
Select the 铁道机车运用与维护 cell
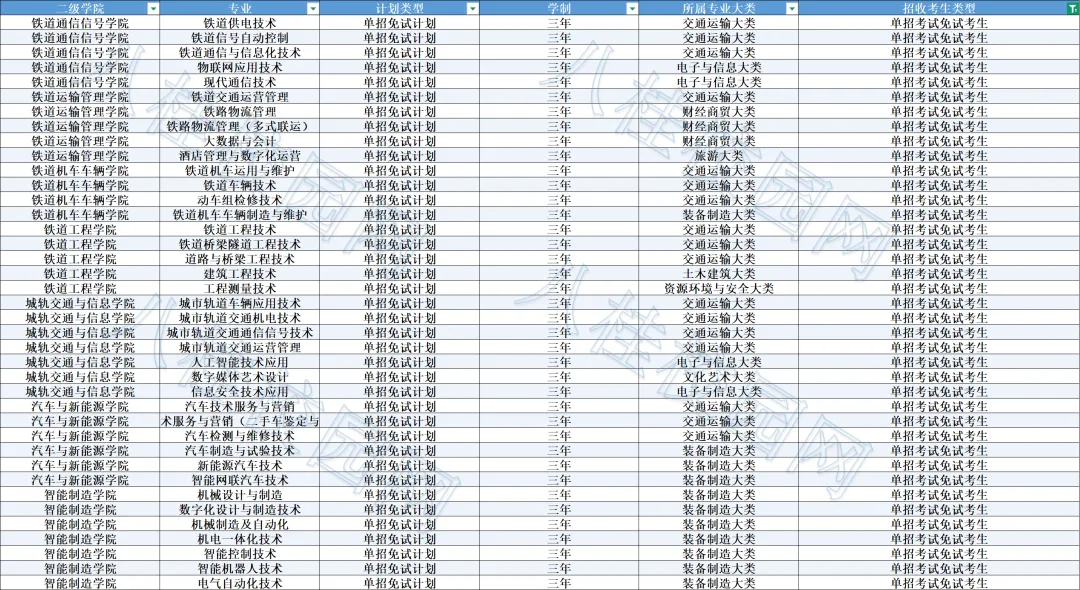[240, 171]
